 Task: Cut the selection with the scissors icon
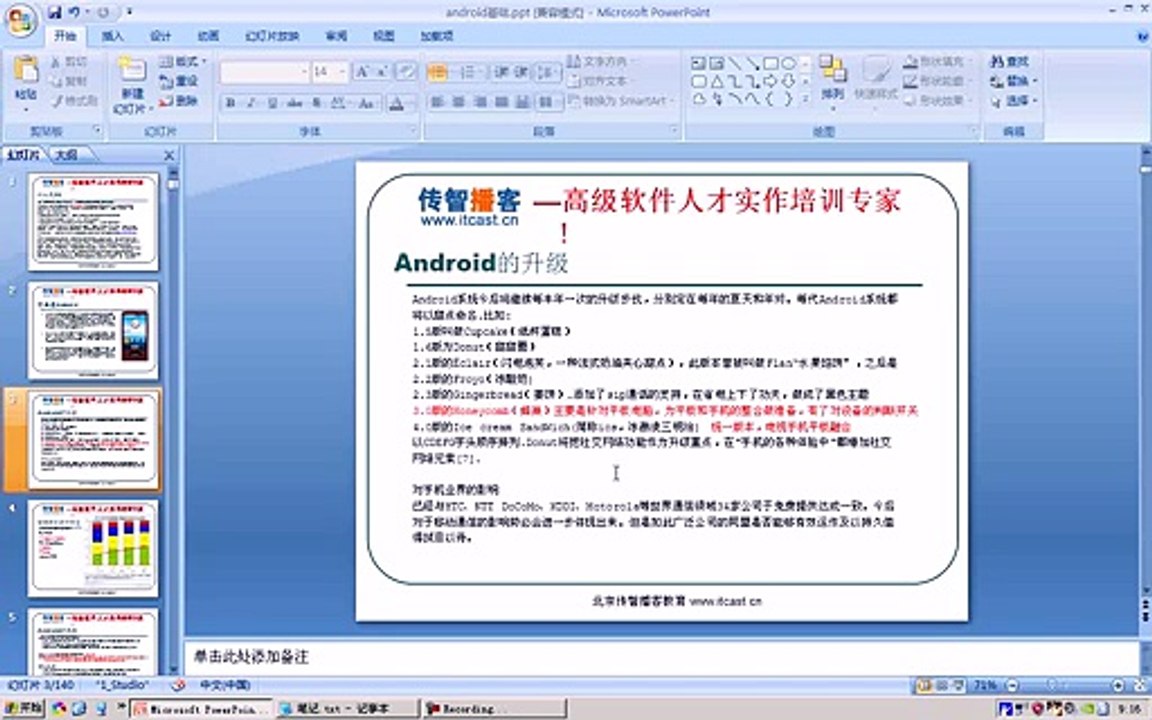click(55, 62)
